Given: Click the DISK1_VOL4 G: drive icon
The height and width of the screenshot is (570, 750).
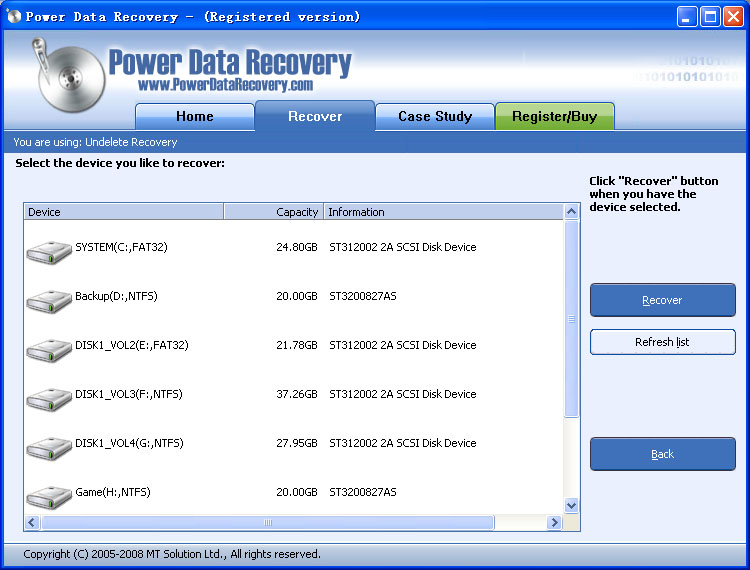Looking at the screenshot, I should [49, 449].
